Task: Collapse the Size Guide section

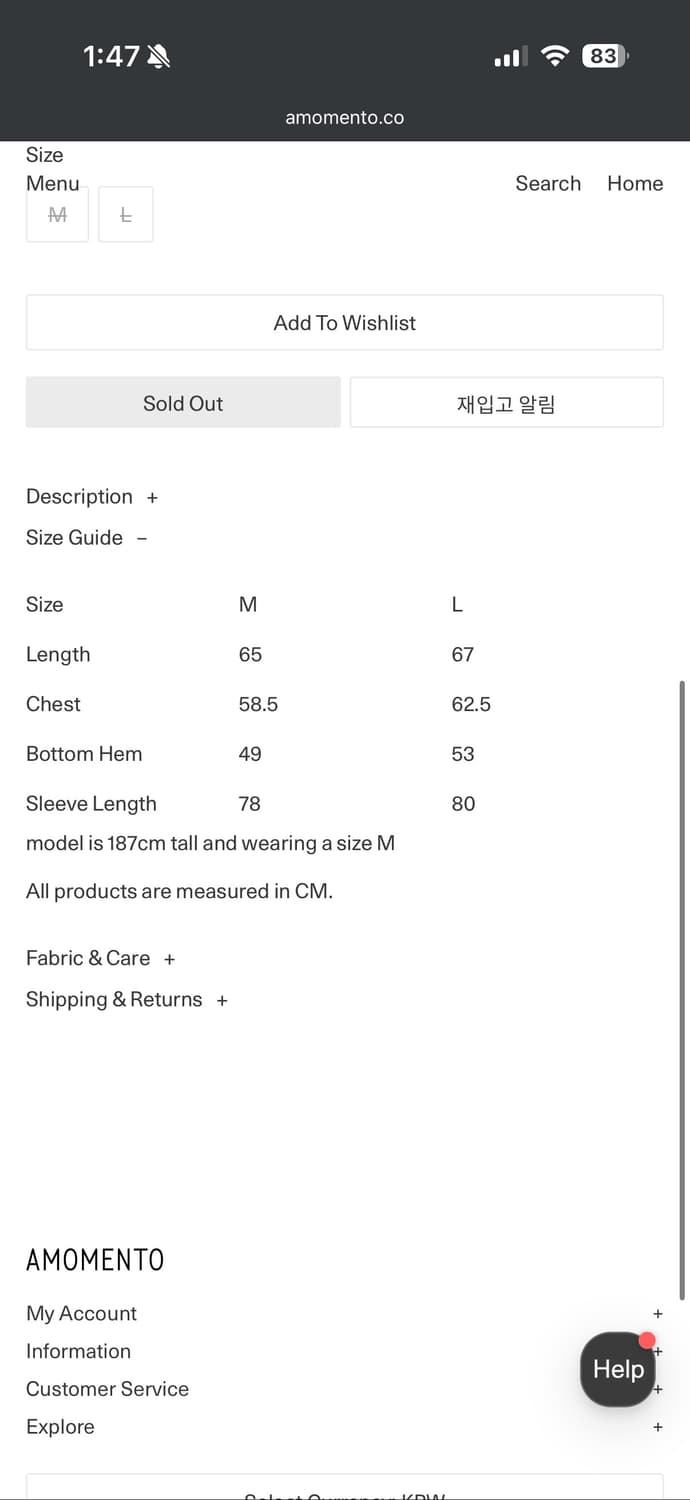Action: click(87, 538)
